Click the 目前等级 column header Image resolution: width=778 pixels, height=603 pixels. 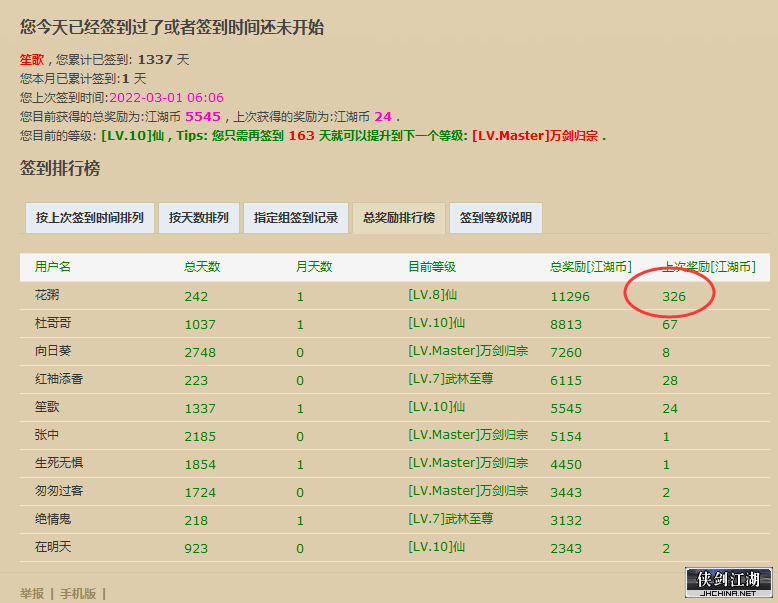[x=432, y=267]
